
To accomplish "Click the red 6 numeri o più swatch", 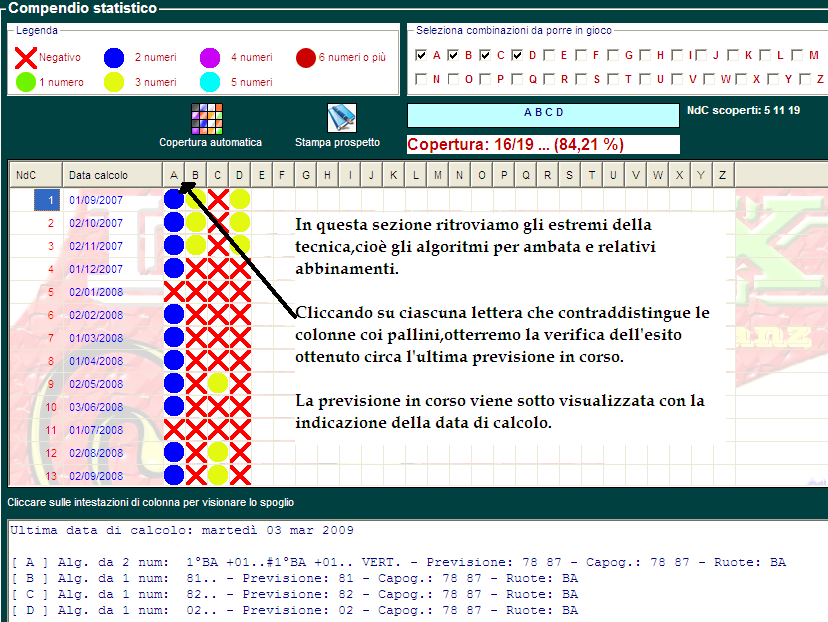I will (x=306, y=58).
